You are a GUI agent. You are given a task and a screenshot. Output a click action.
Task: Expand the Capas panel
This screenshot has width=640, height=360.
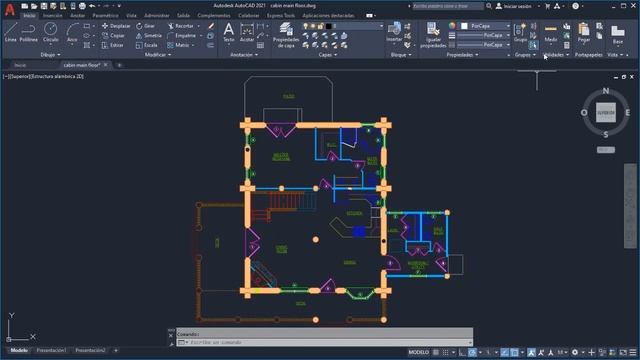(x=328, y=55)
